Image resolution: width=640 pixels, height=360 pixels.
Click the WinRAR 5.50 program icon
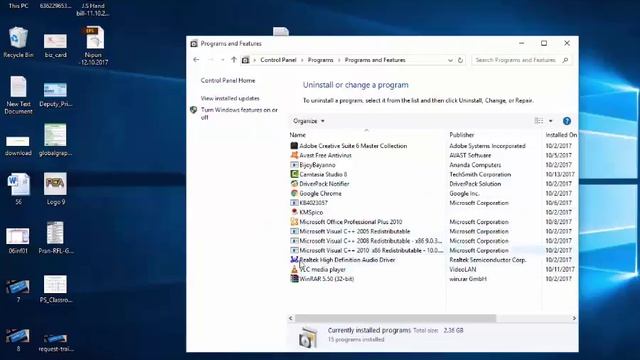tap(294, 279)
